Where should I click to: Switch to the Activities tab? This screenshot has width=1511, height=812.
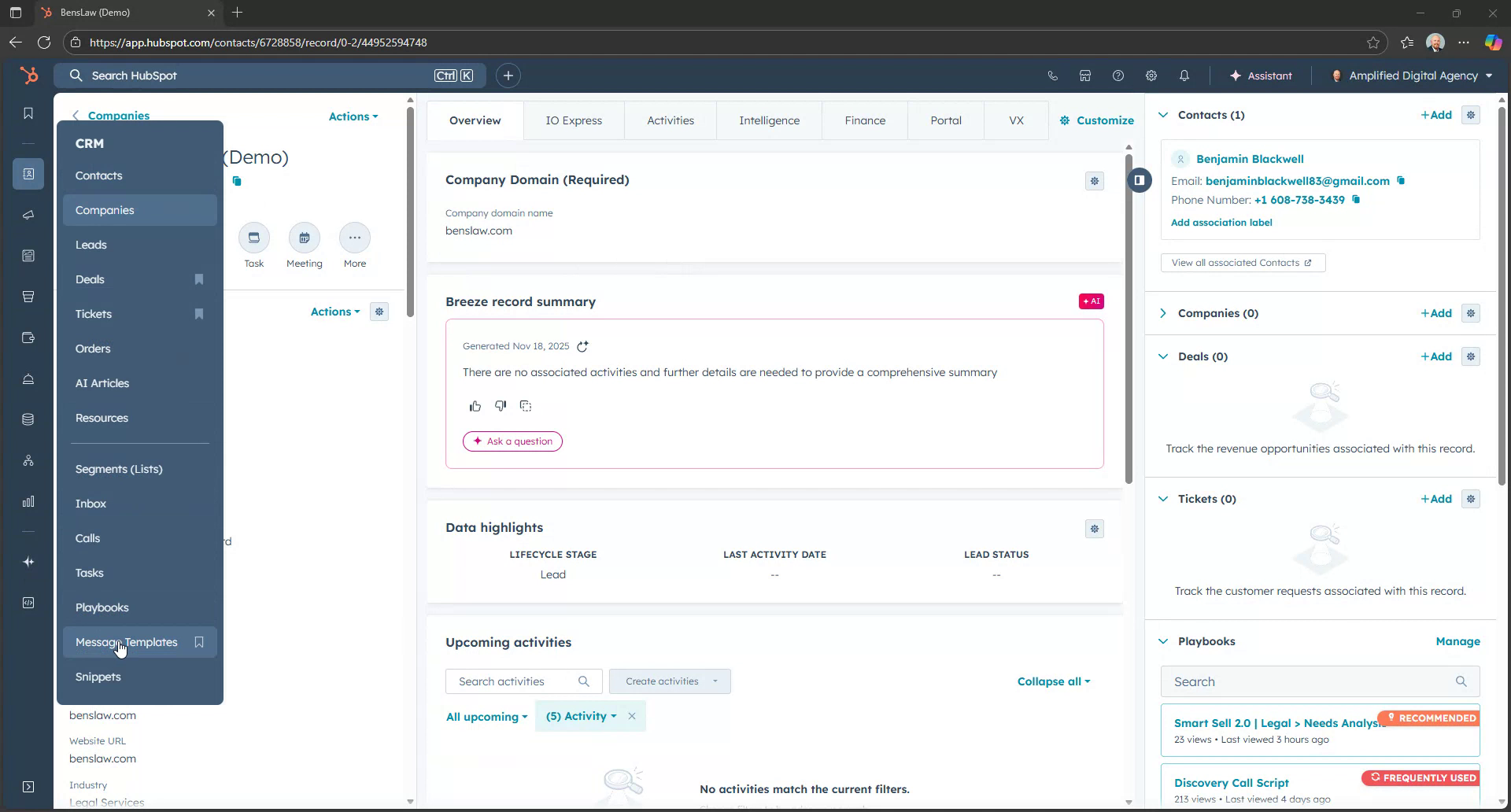tap(670, 120)
